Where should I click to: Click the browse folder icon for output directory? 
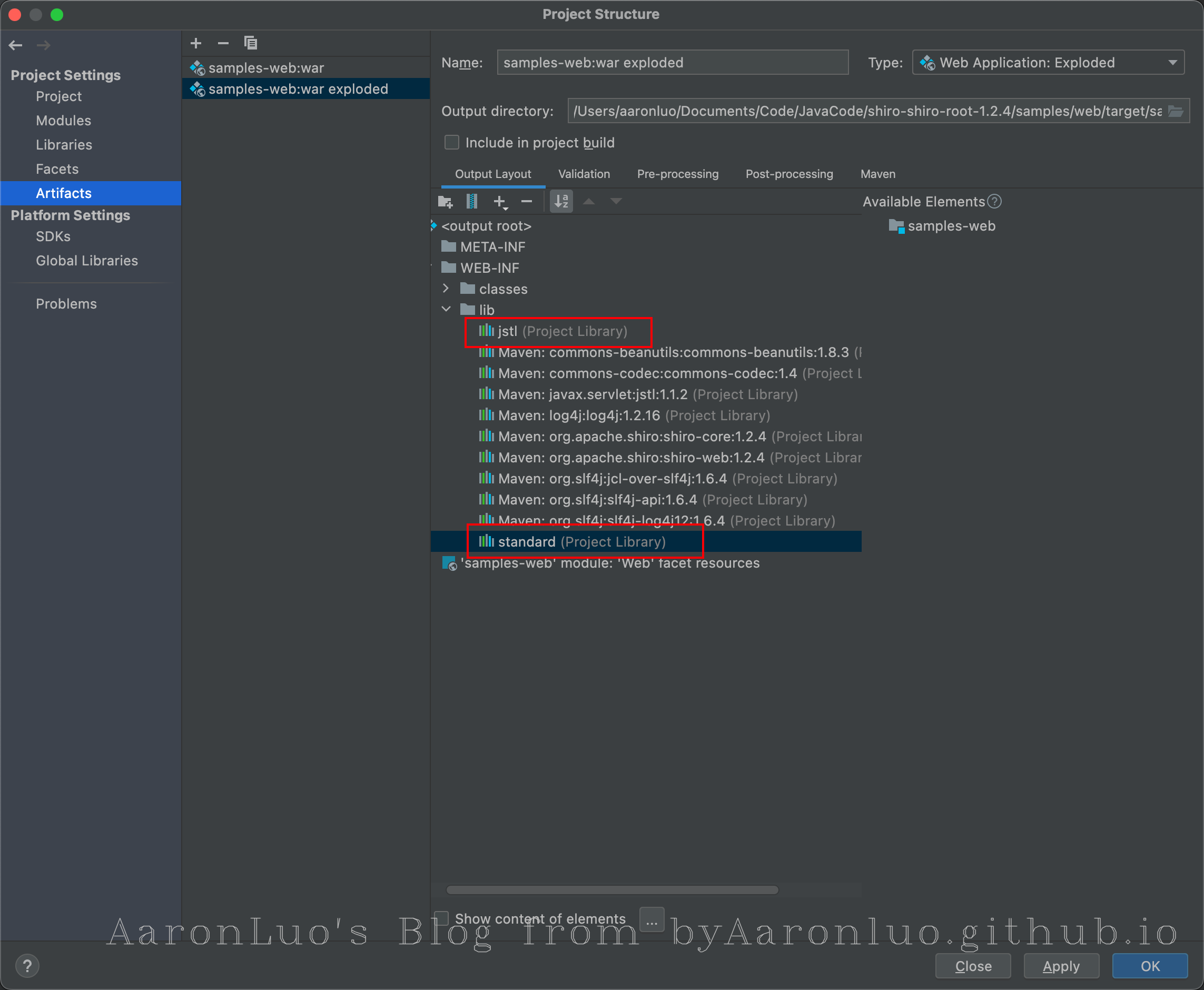tap(1176, 111)
